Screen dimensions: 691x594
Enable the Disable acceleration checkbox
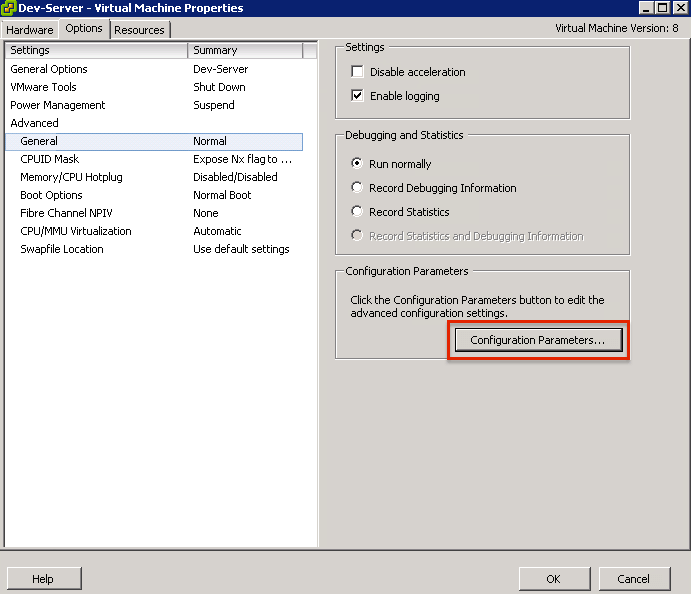click(x=358, y=72)
